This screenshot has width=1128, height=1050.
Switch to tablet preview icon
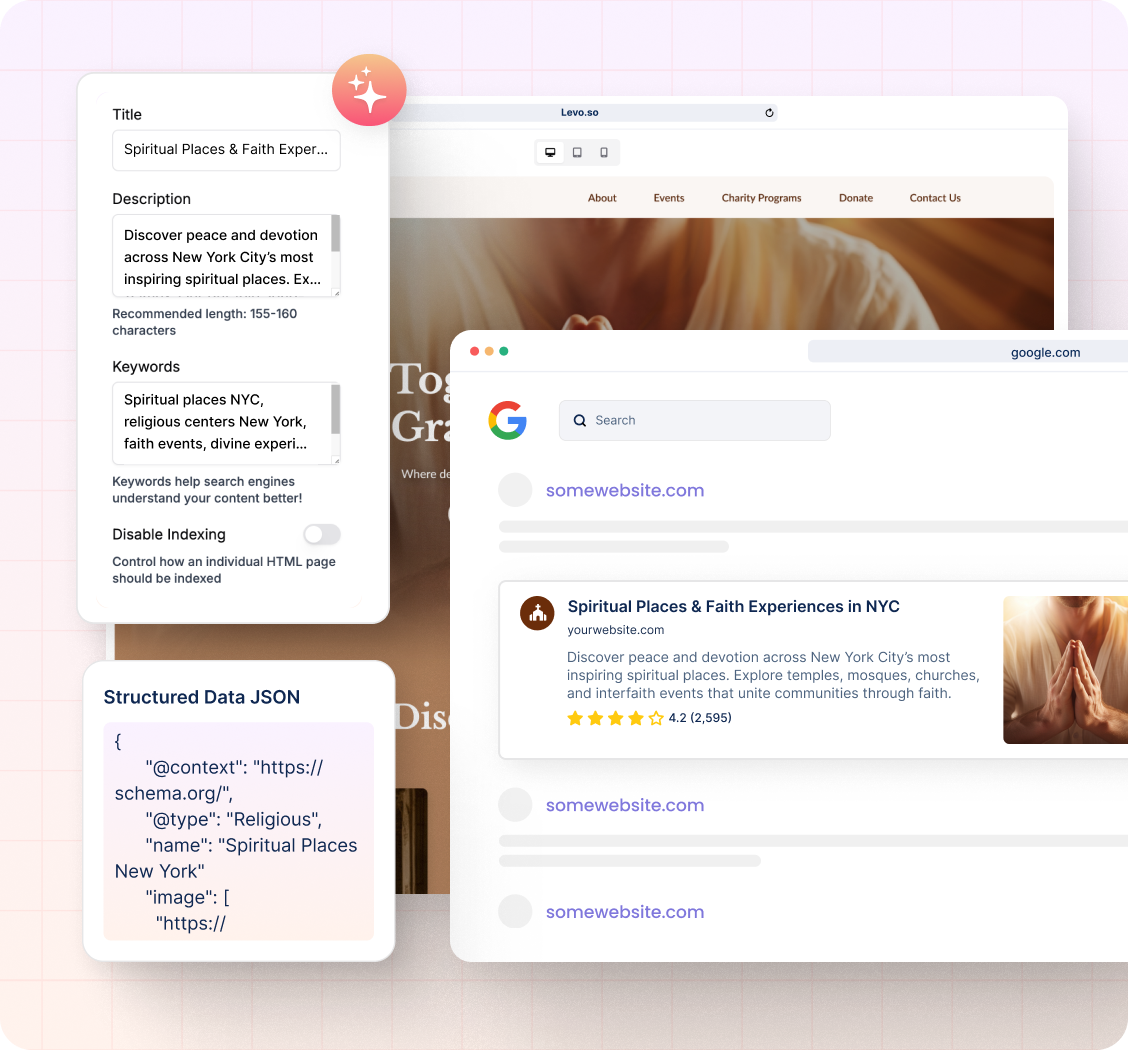tap(577, 153)
